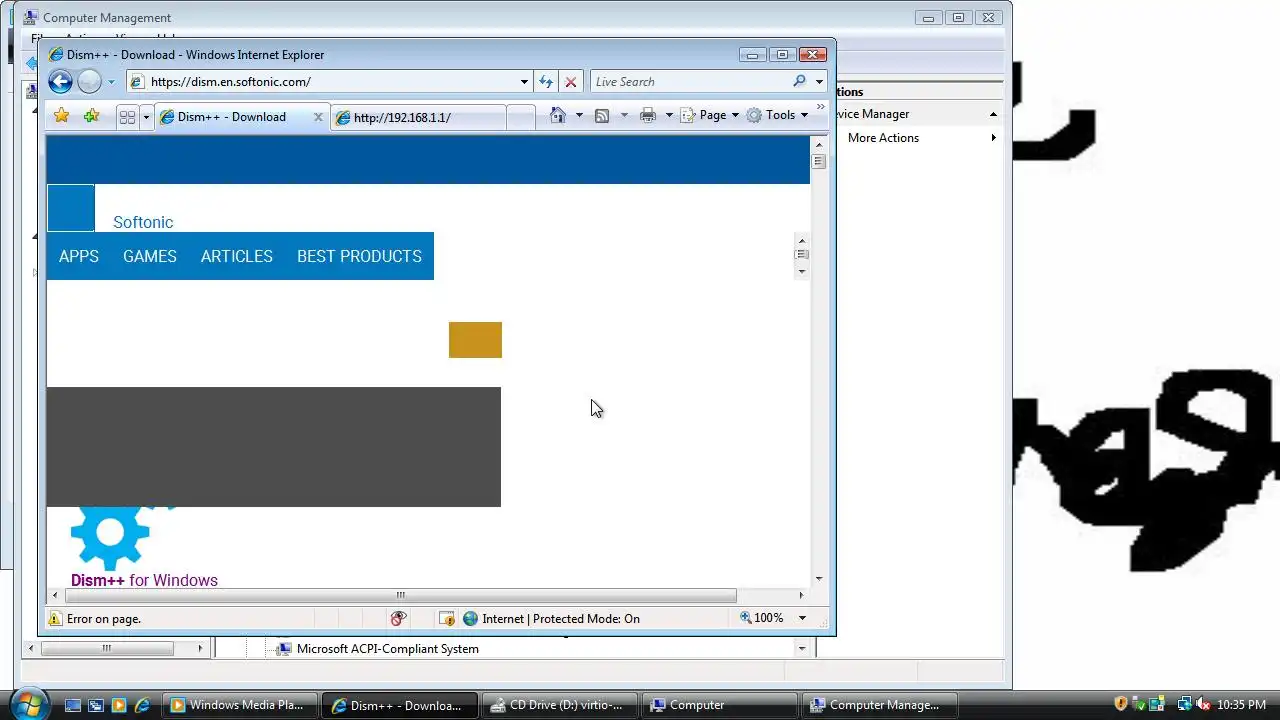Image resolution: width=1280 pixels, height=720 pixels.
Task: Click the pop-up blocker status icon
Action: click(x=398, y=619)
